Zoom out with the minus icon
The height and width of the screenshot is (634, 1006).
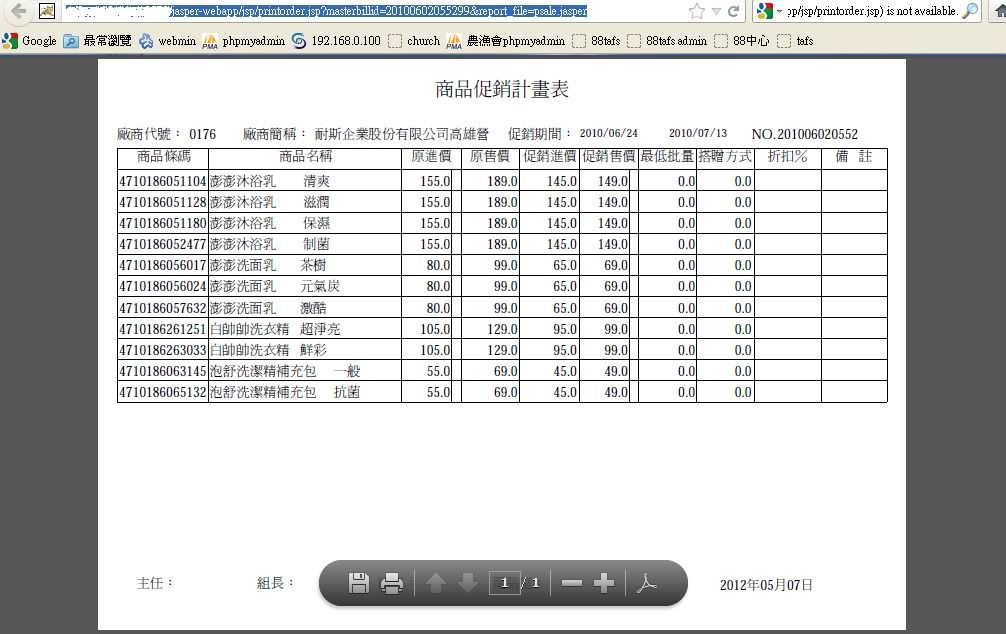571,583
